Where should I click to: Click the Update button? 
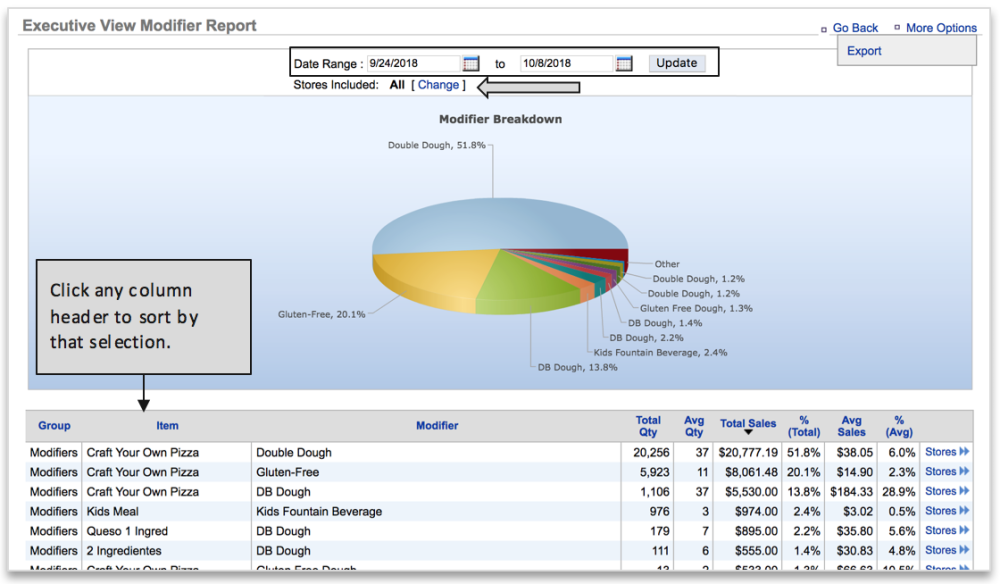(x=676, y=62)
